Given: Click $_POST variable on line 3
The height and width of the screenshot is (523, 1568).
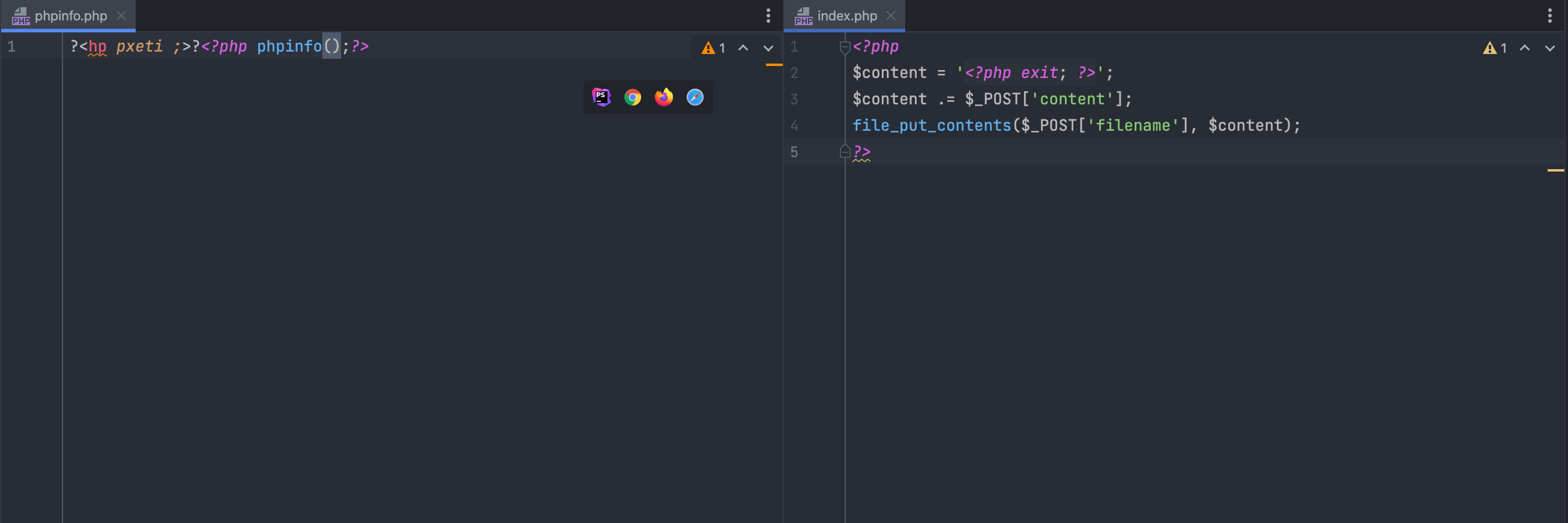Looking at the screenshot, I should (992, 99).
